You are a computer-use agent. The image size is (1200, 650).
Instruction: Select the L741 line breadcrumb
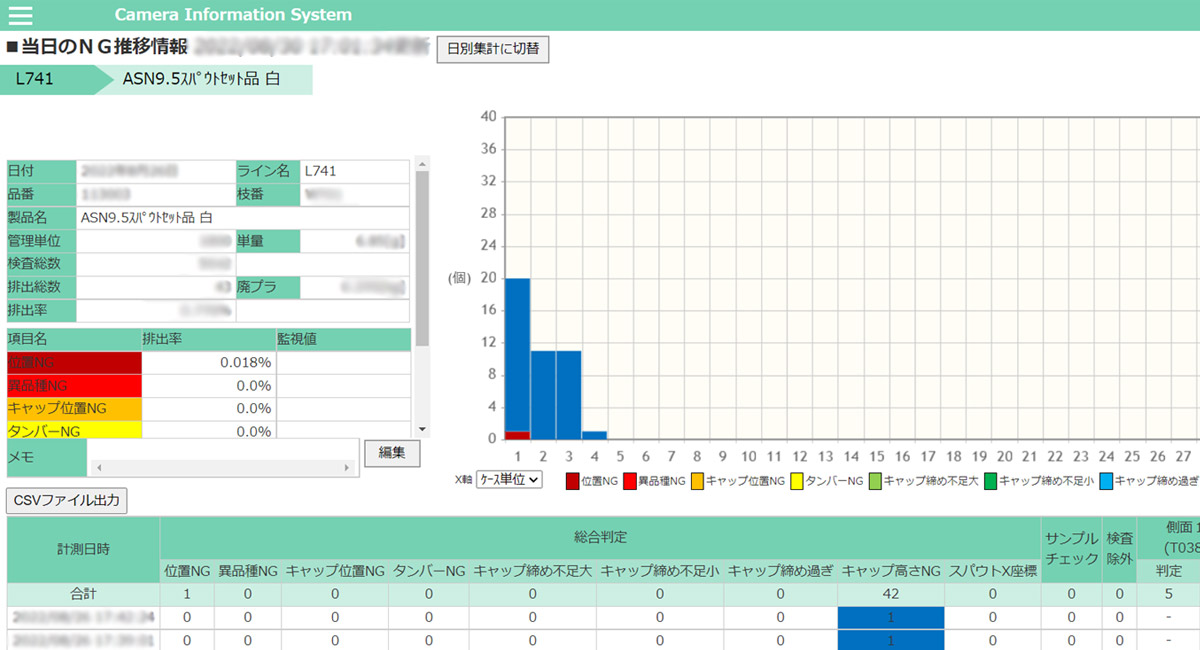pyautogui.click(x=45, y=80)
